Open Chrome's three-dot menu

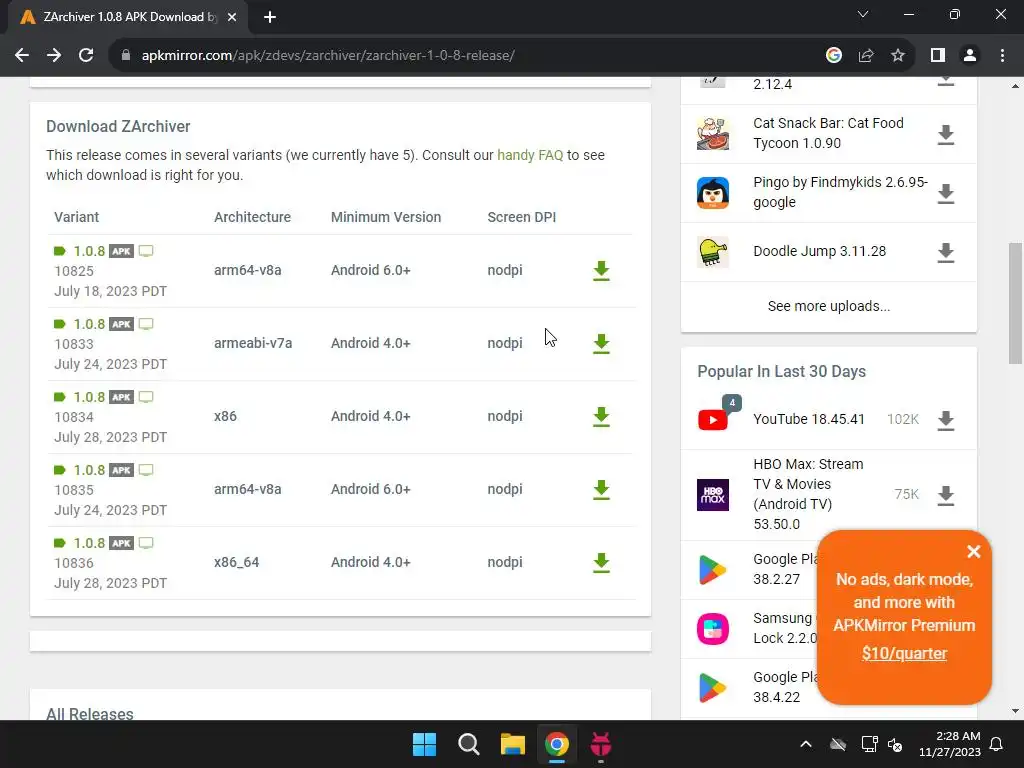pyautogui.click(x=1002, y=56)
